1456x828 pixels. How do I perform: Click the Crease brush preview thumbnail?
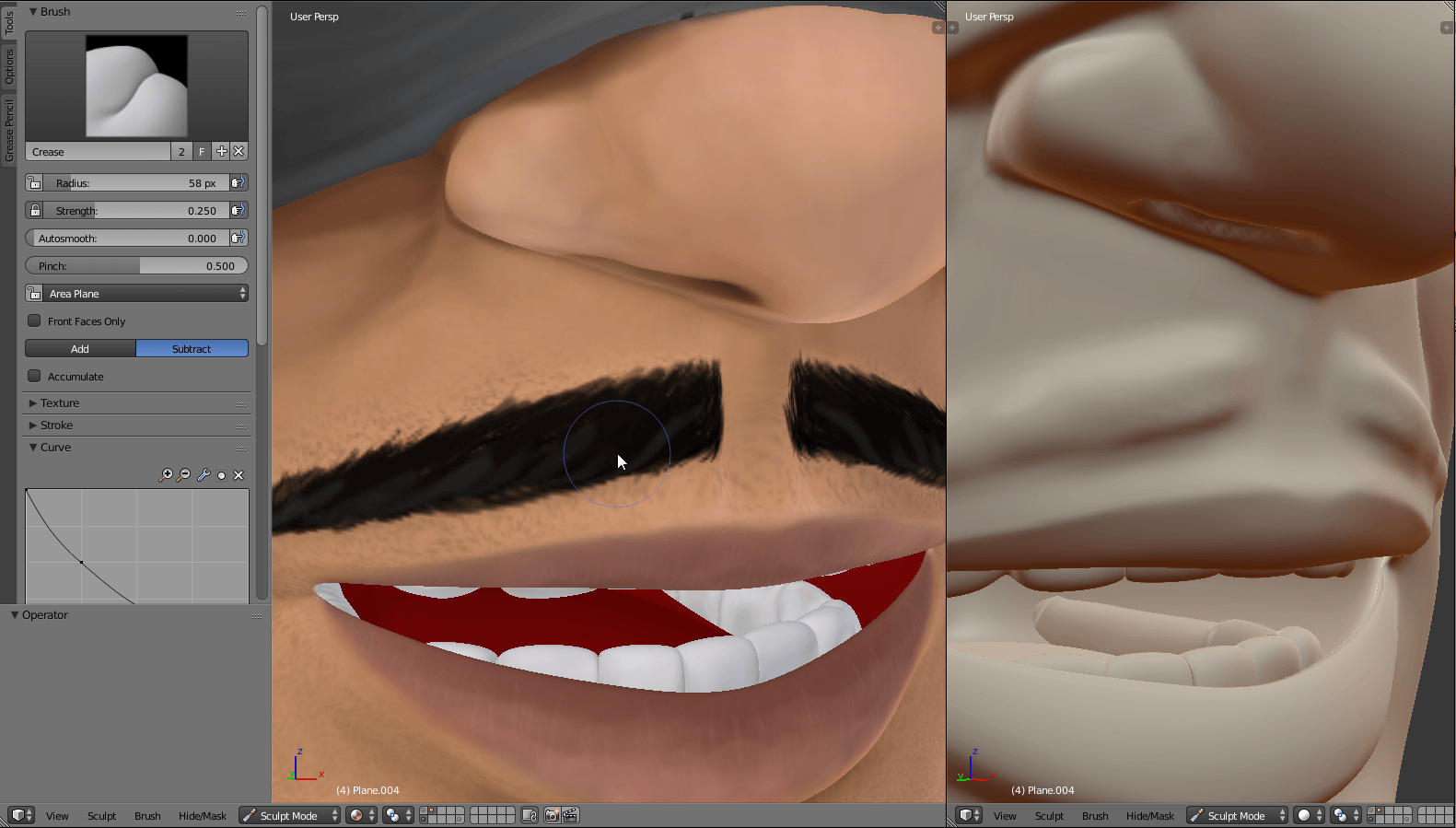pyautogui.click(x=136, y=87)
